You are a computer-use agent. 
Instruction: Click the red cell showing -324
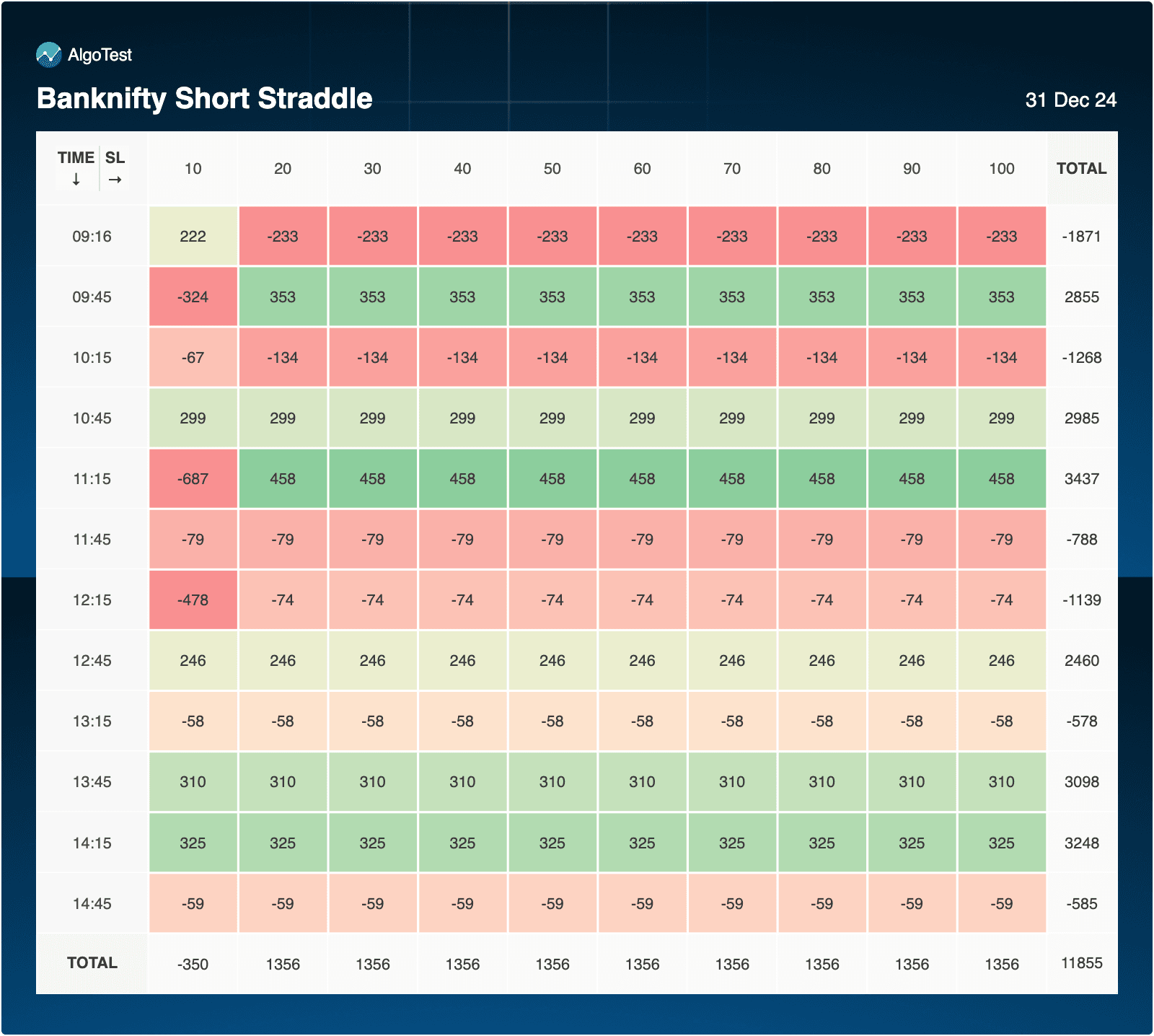(x=193, y=297)
